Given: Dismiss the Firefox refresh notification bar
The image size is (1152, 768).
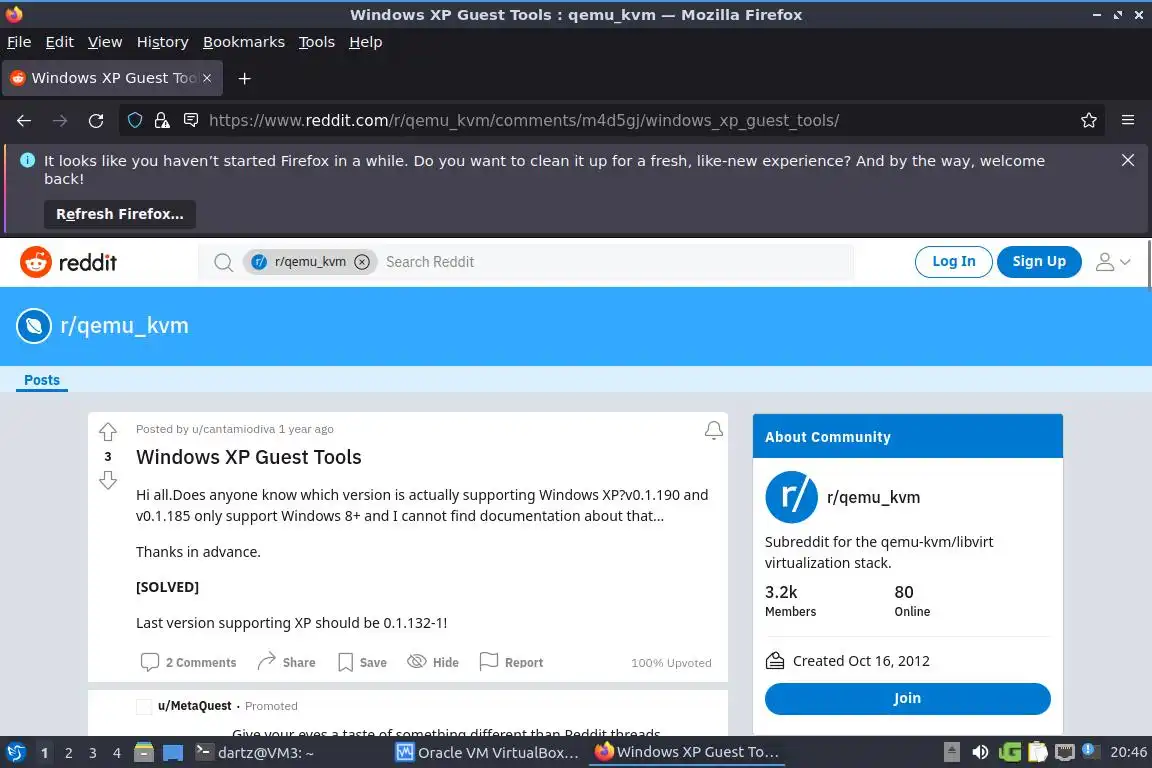Looking at the screenshot, I should pyautogui.click(x=1128, y=160).
